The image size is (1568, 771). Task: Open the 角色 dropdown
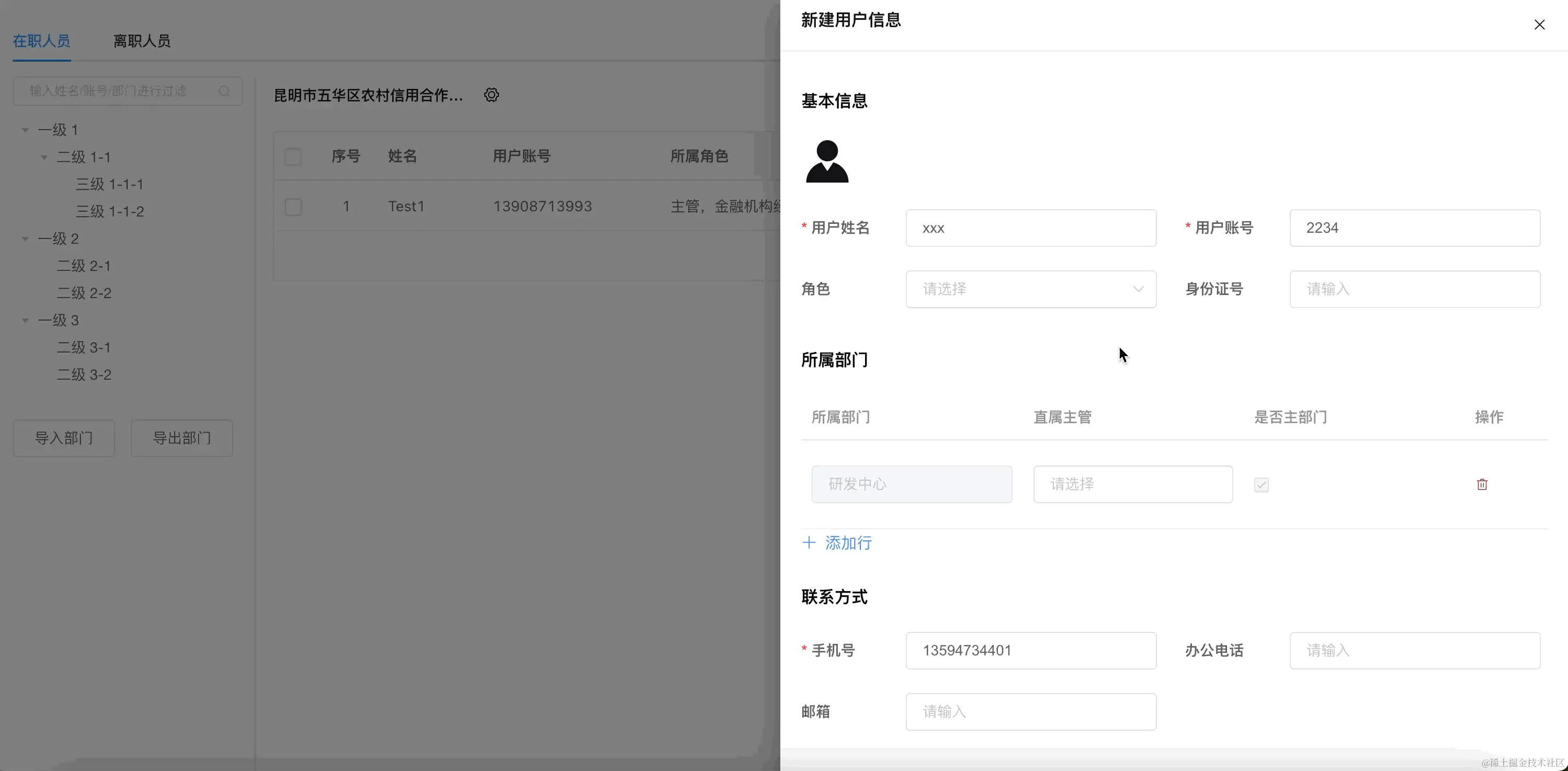(1030, 289)
